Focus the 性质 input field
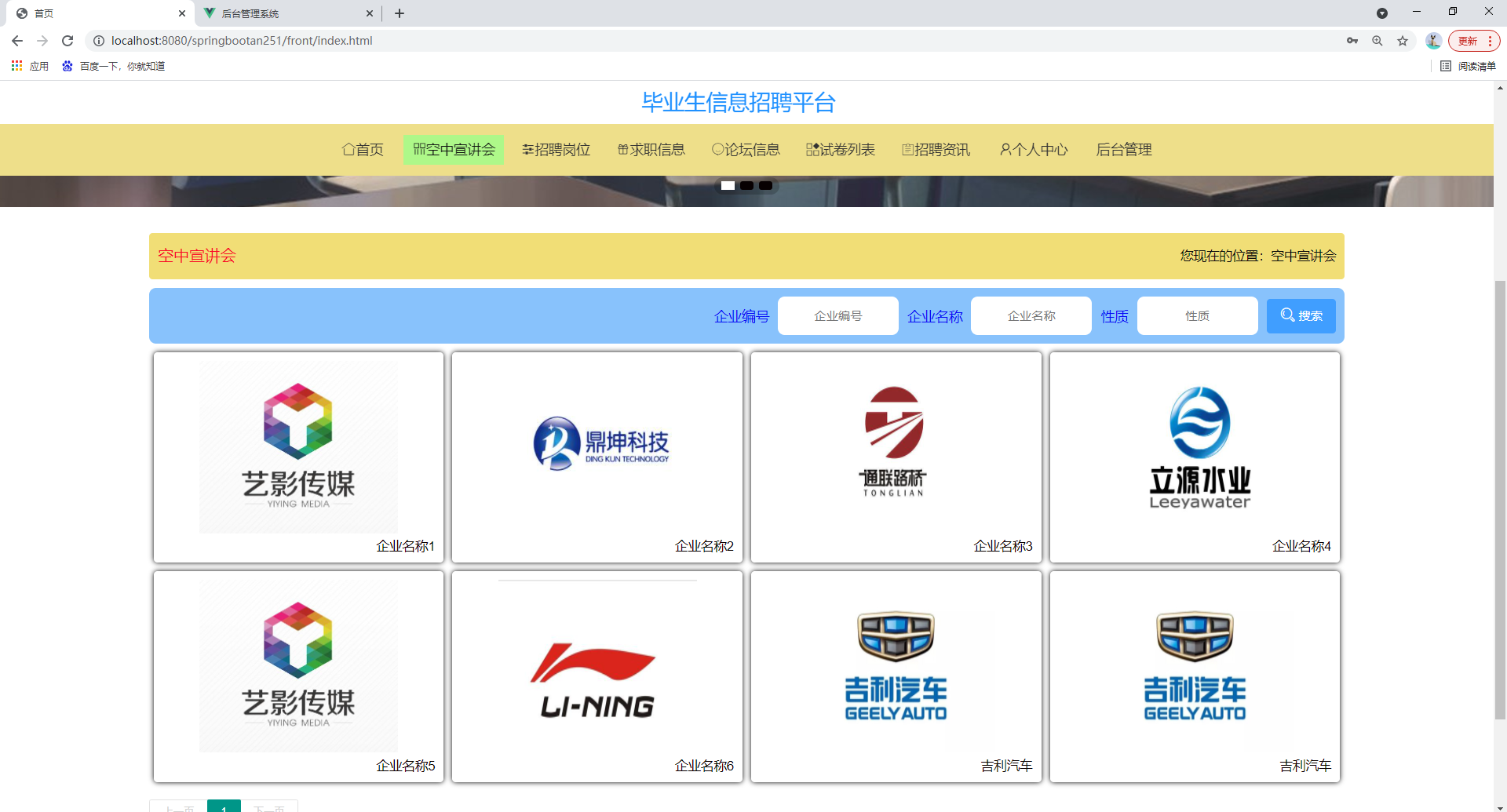Viewport: 1507px width, 812px height. [1198, 316]
